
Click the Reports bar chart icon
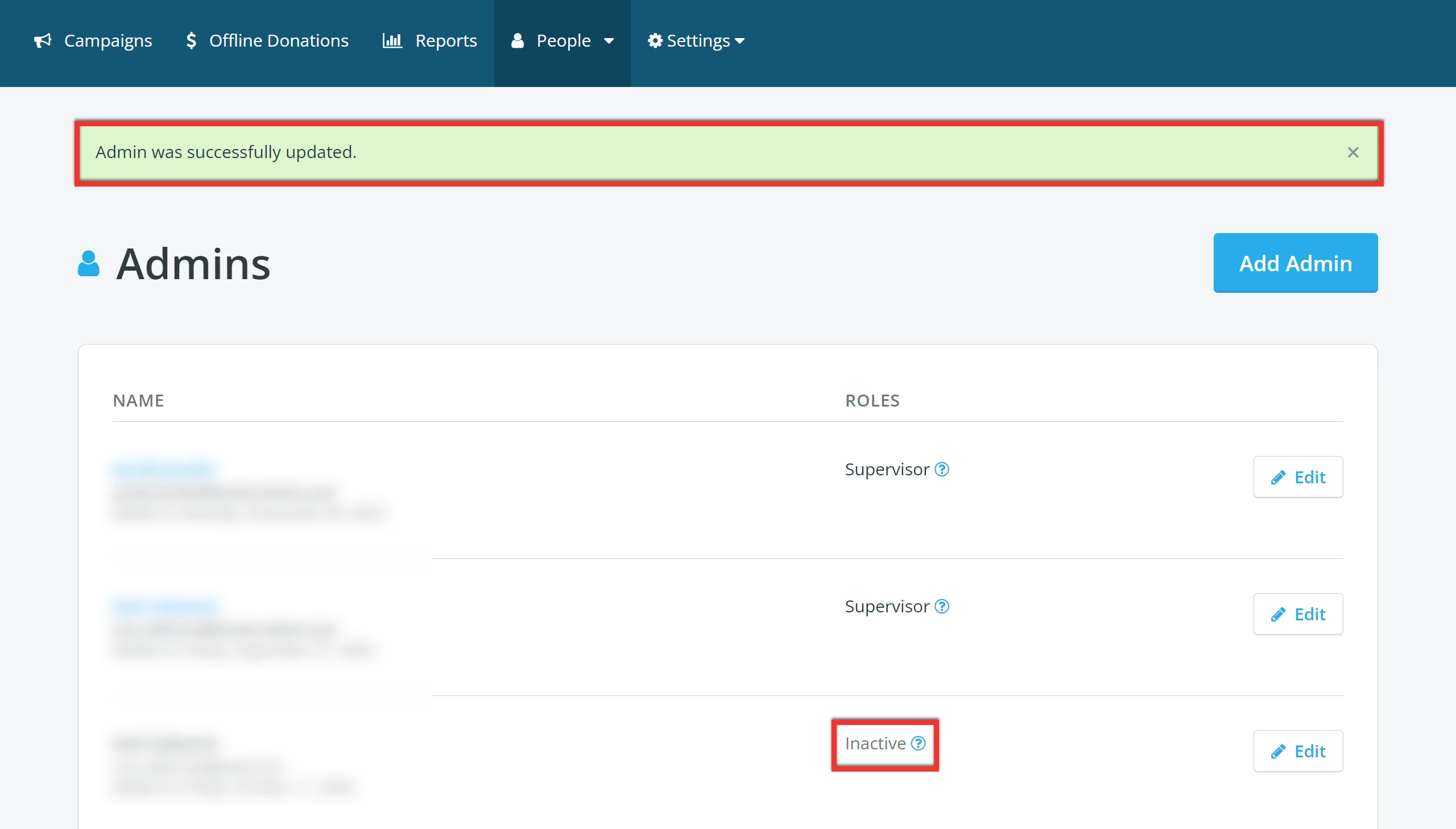click(392, 40)
